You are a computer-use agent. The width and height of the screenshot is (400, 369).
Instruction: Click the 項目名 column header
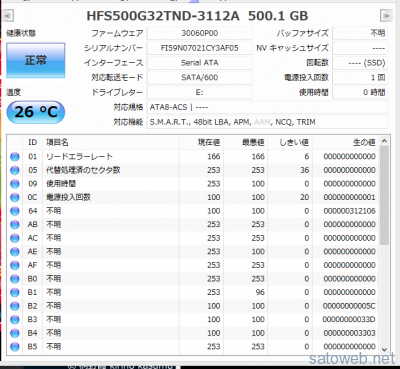point(111,142)
